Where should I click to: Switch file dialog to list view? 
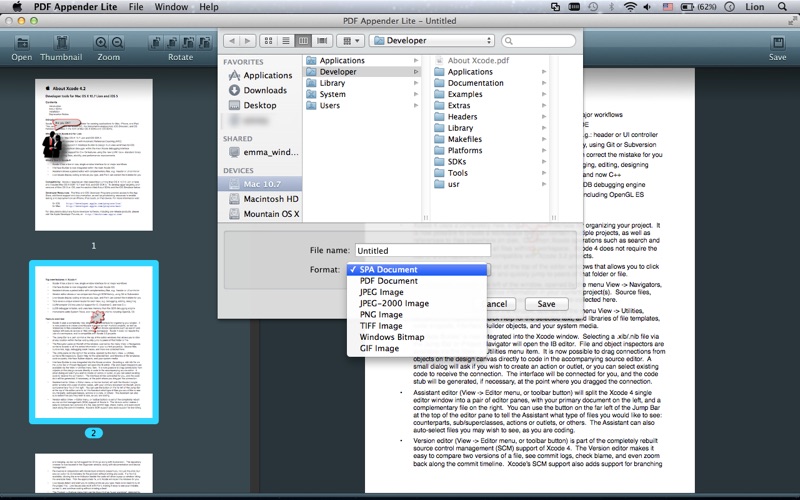(x=286, y=41)
